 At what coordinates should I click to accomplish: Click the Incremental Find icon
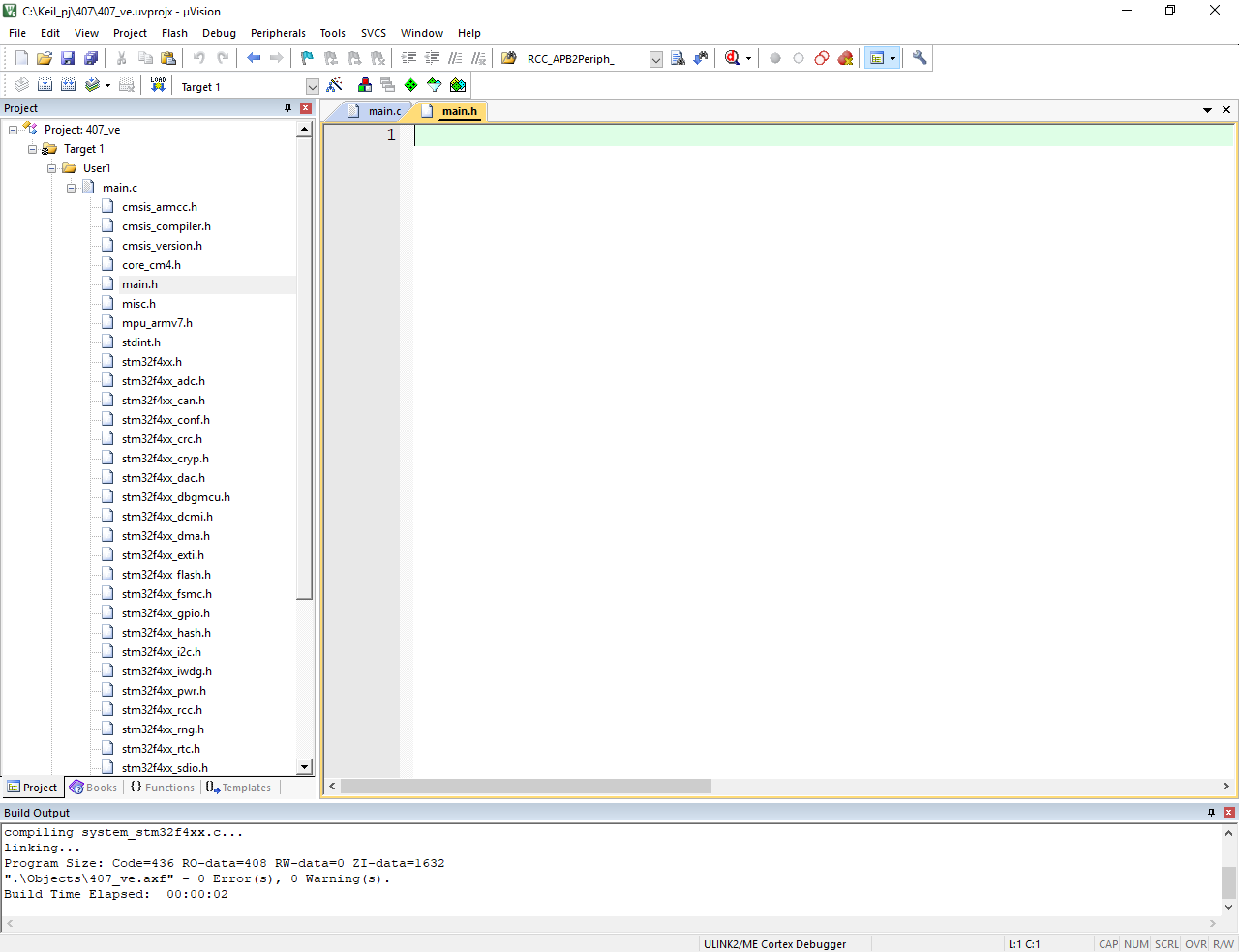click(701, 58)
